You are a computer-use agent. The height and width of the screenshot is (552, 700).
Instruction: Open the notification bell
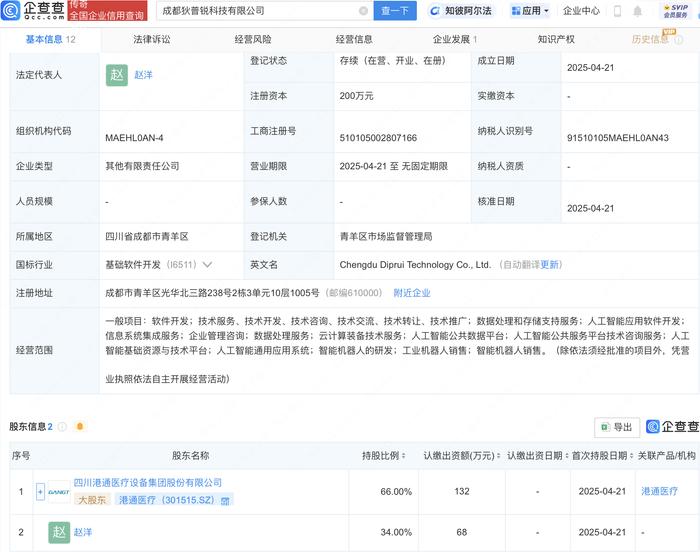pyautogui.click(x=638, y=11)
